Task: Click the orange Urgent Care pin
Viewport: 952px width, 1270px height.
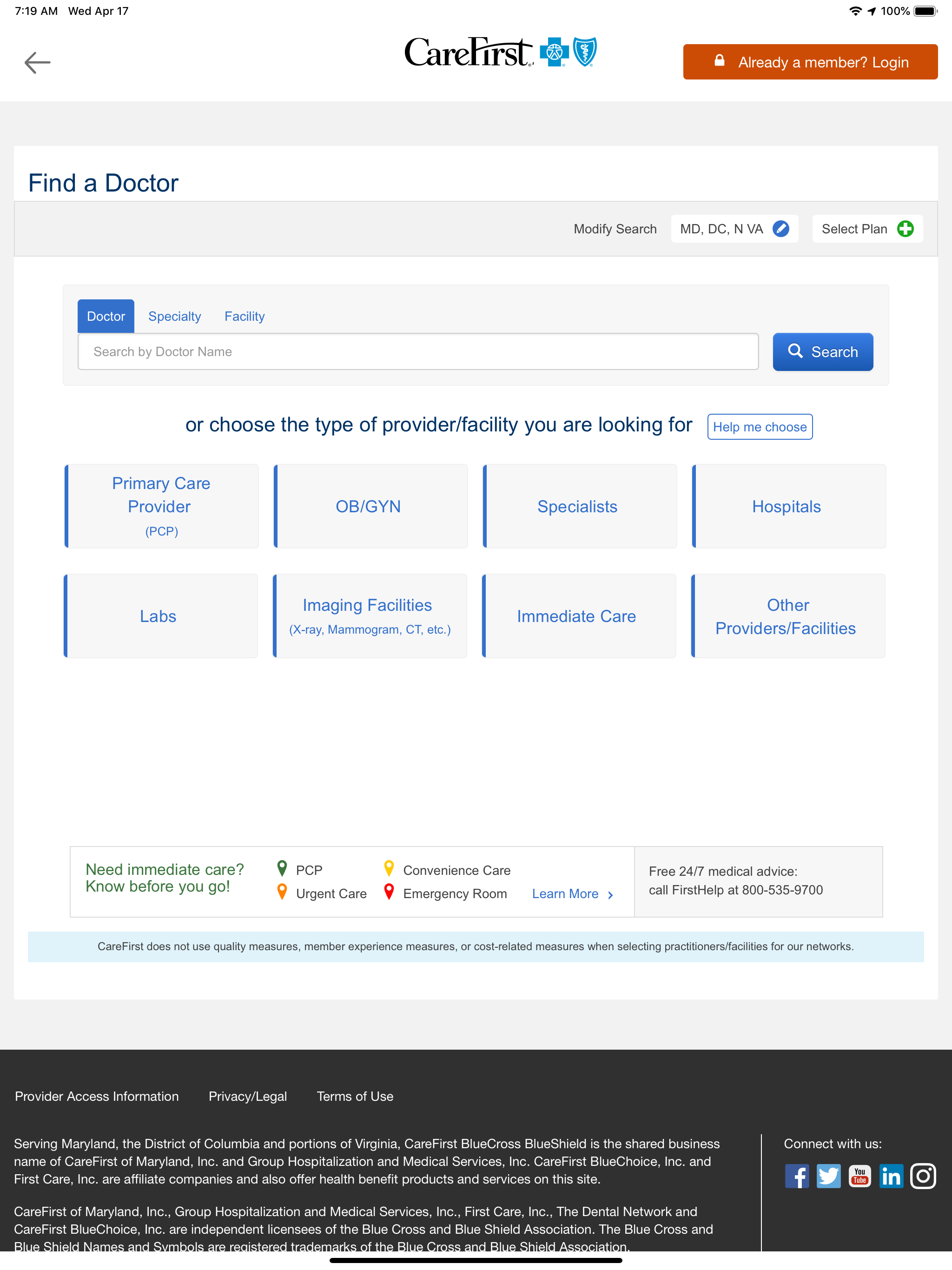Action: tap(282, 892)
